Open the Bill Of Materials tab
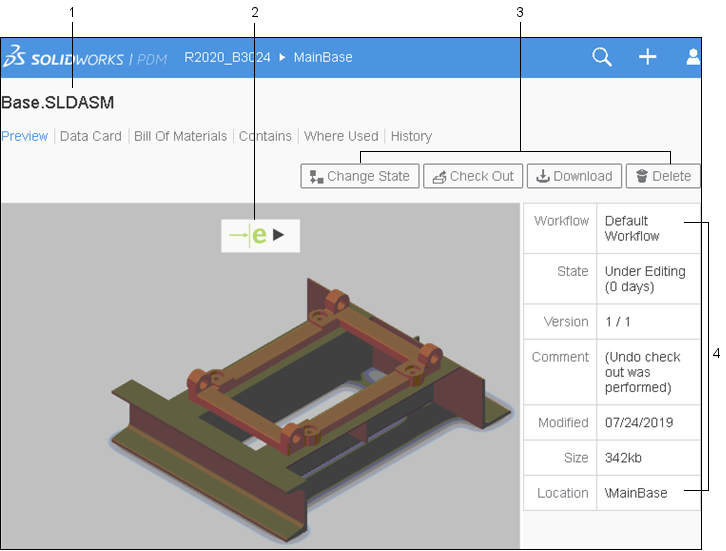This screenshot has height=551, width=726. click(x=180, y=136)
